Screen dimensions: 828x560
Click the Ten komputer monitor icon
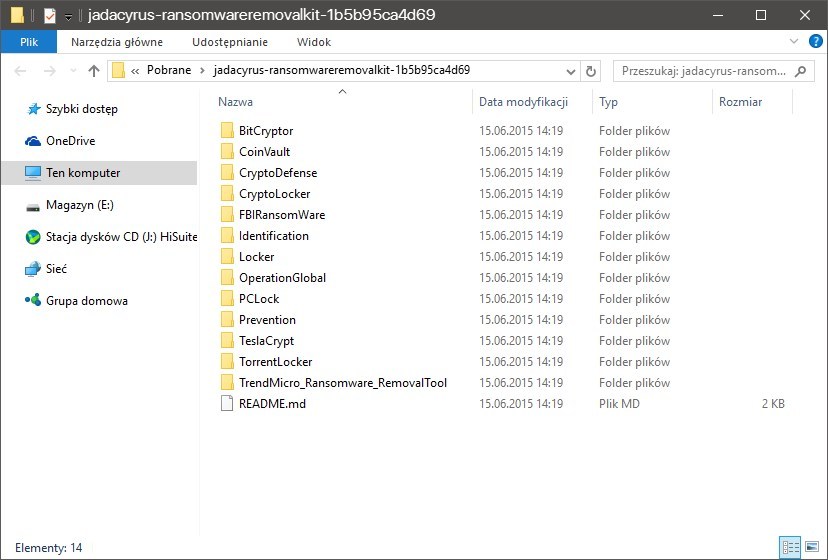pyautogui.click(x=33, y=173)
